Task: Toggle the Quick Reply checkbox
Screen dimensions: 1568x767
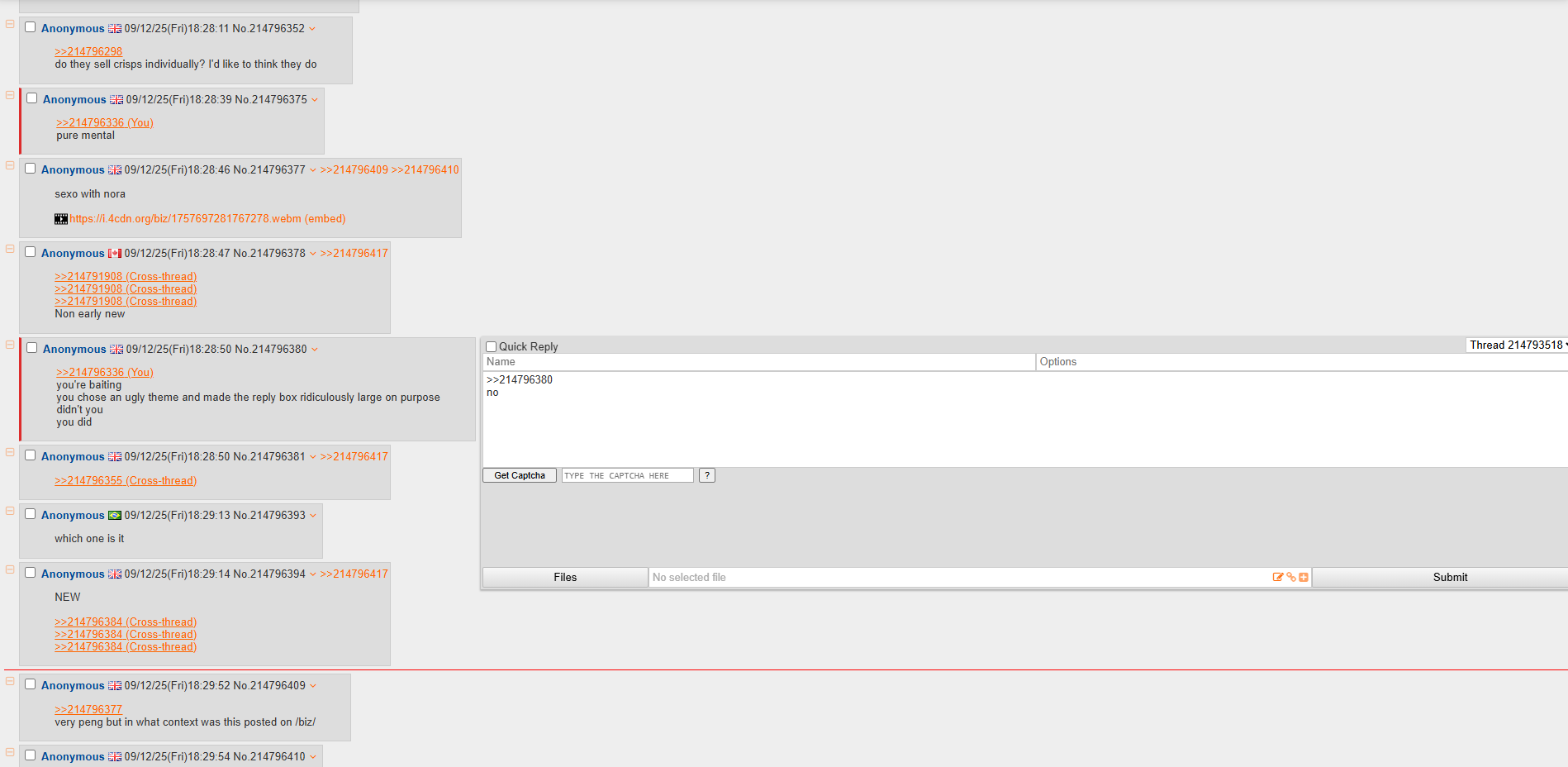Action: 492,347
